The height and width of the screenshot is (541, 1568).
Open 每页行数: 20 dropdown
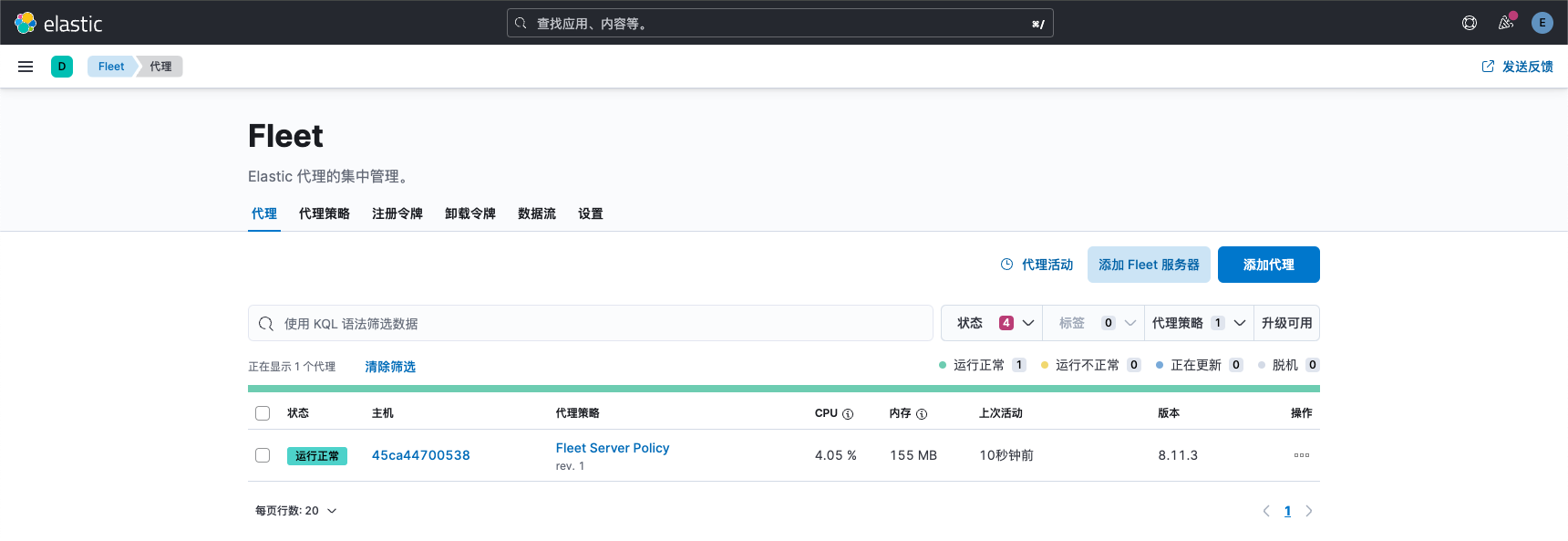(296, 511)
